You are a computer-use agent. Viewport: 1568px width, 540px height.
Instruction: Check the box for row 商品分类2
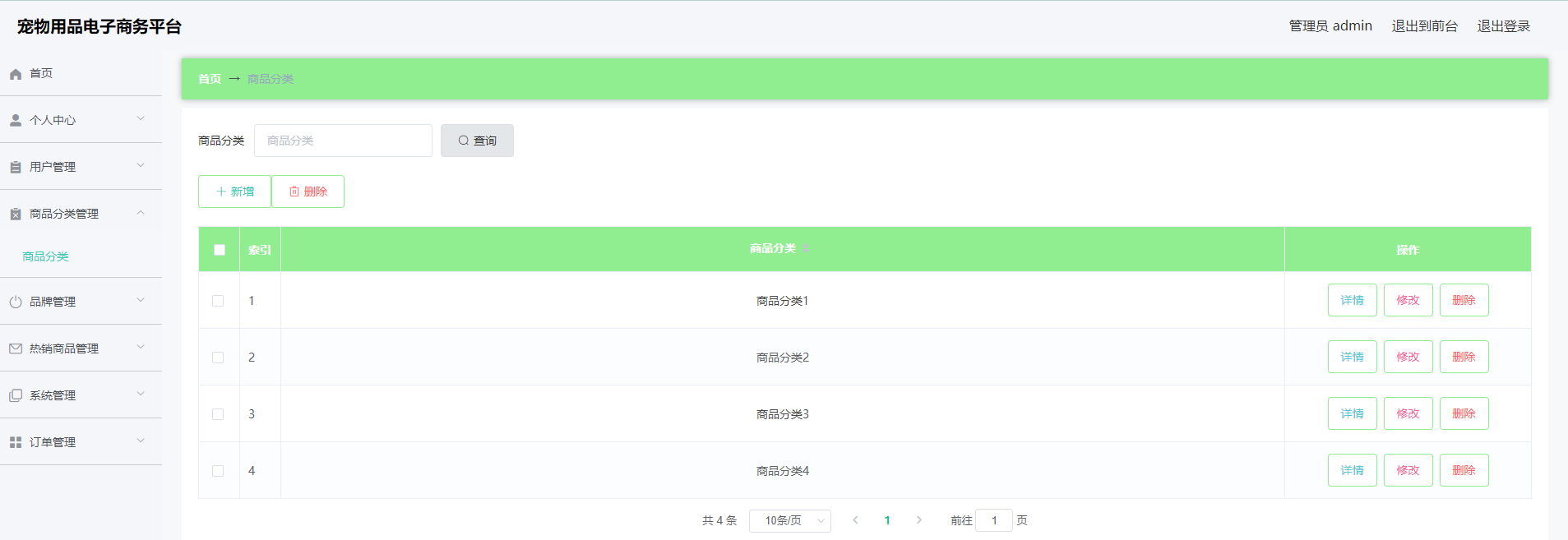[x=218, y=358]
